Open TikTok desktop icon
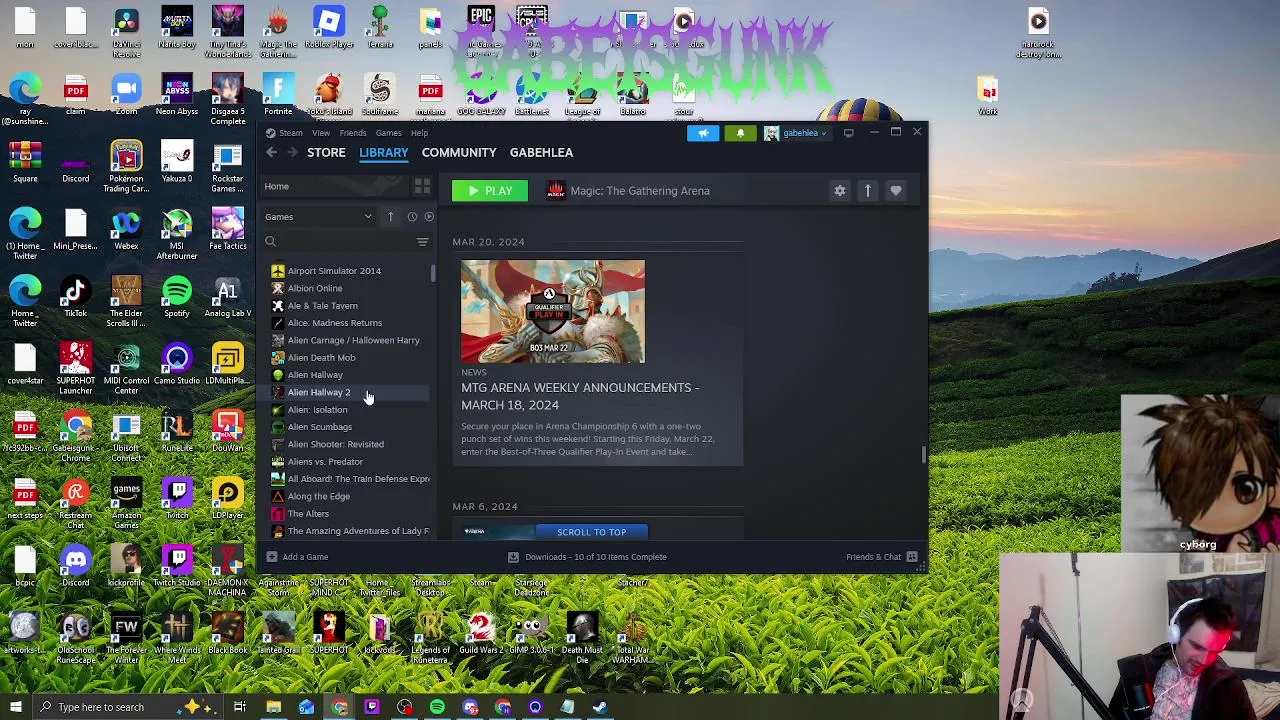This screenshot has height=720, width=1280. click(x=75, y=297)
